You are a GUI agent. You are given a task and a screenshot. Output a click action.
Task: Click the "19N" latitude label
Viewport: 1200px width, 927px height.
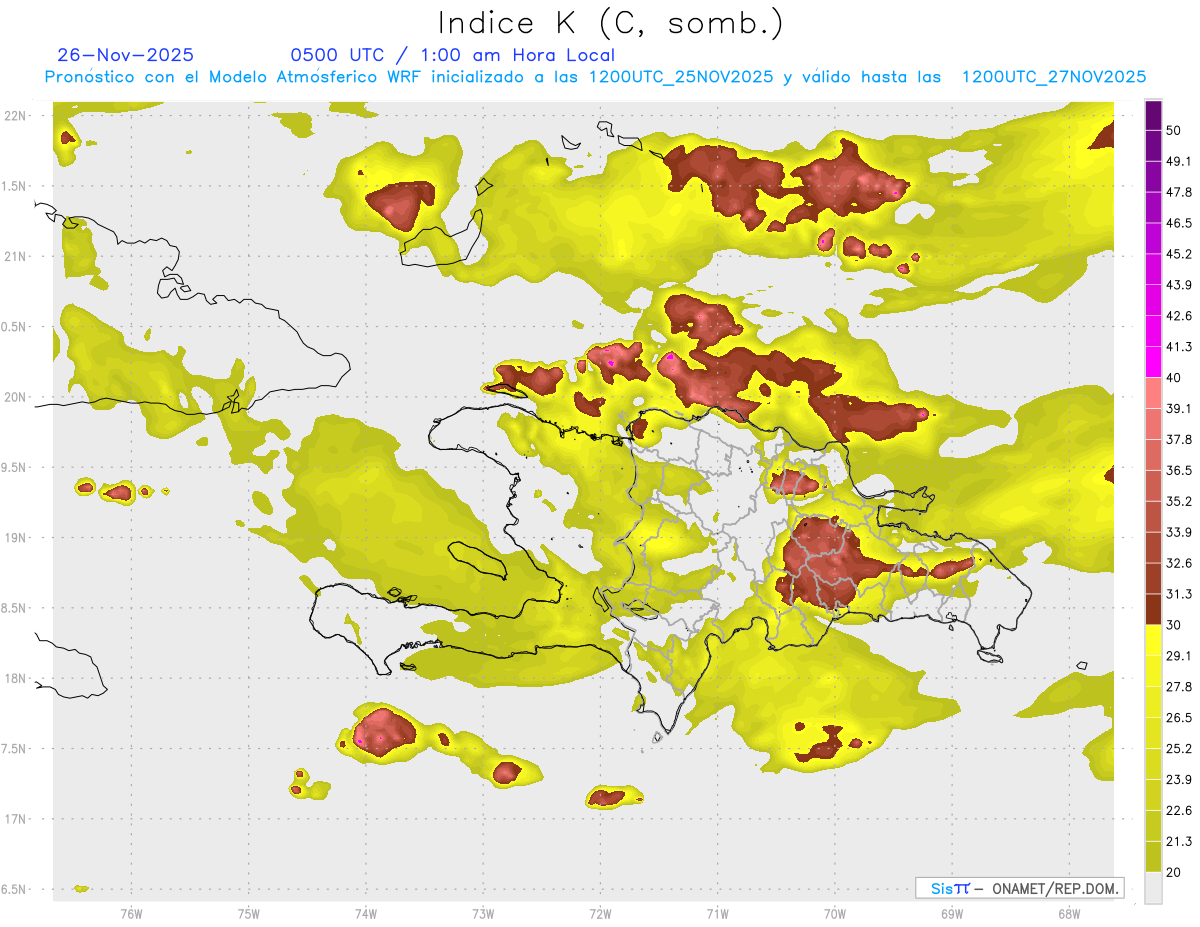(15, 537)
